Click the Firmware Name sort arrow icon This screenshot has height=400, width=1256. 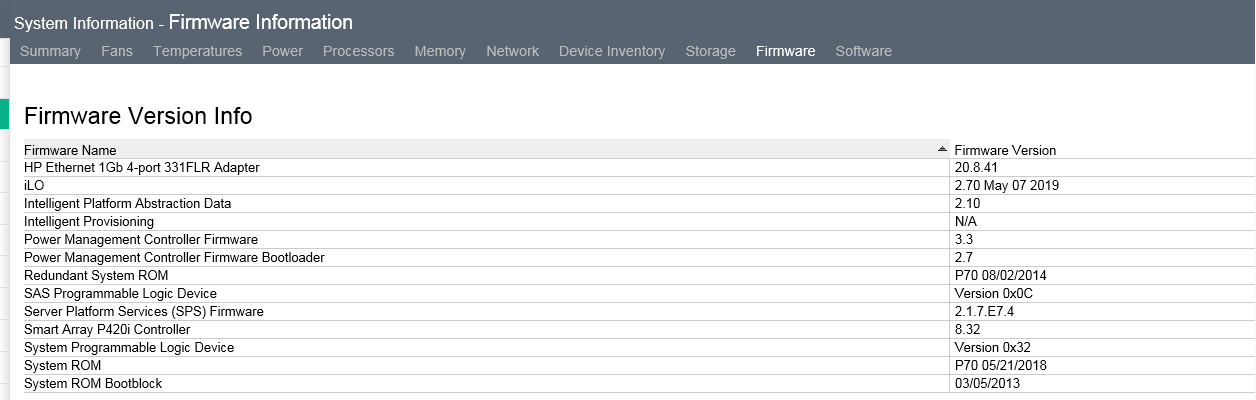[x=942, y=149]
